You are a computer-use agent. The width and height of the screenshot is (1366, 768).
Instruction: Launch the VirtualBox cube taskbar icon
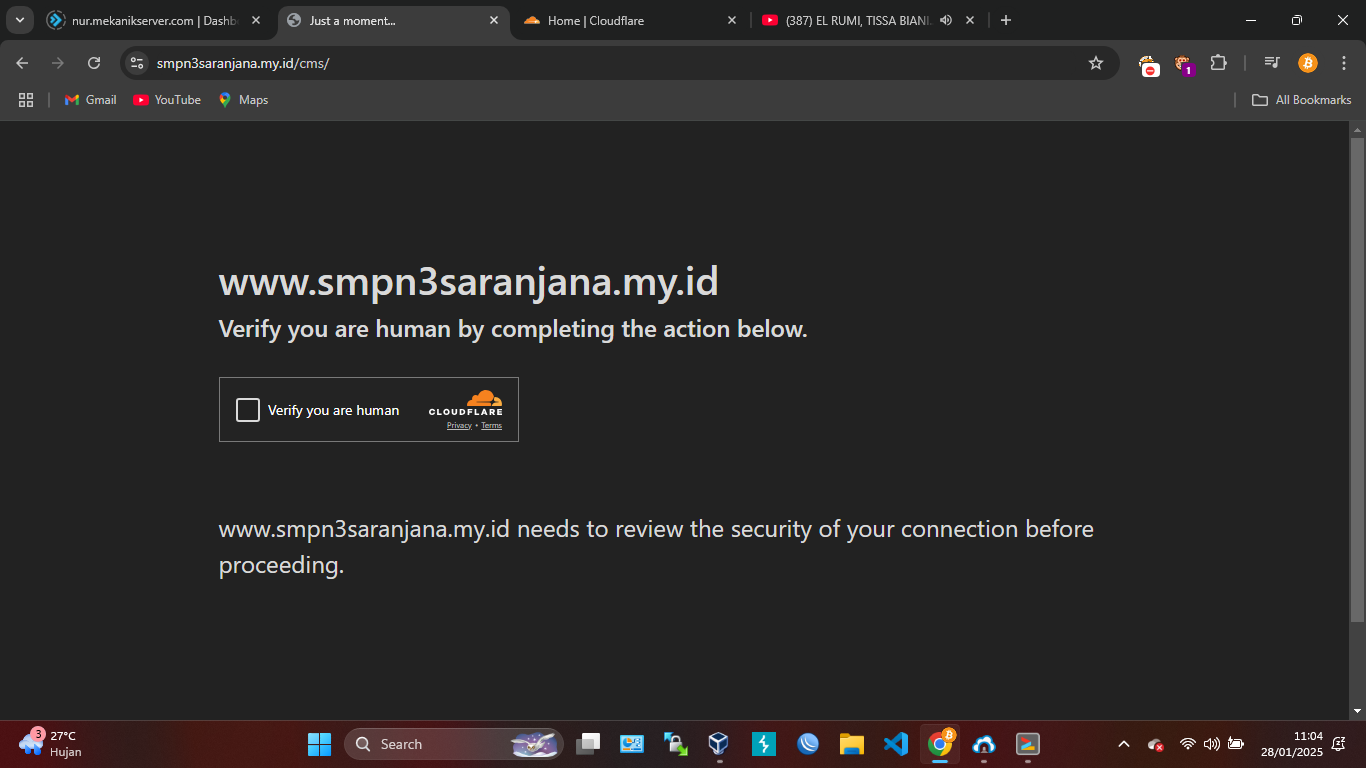(x=719, y=744)
